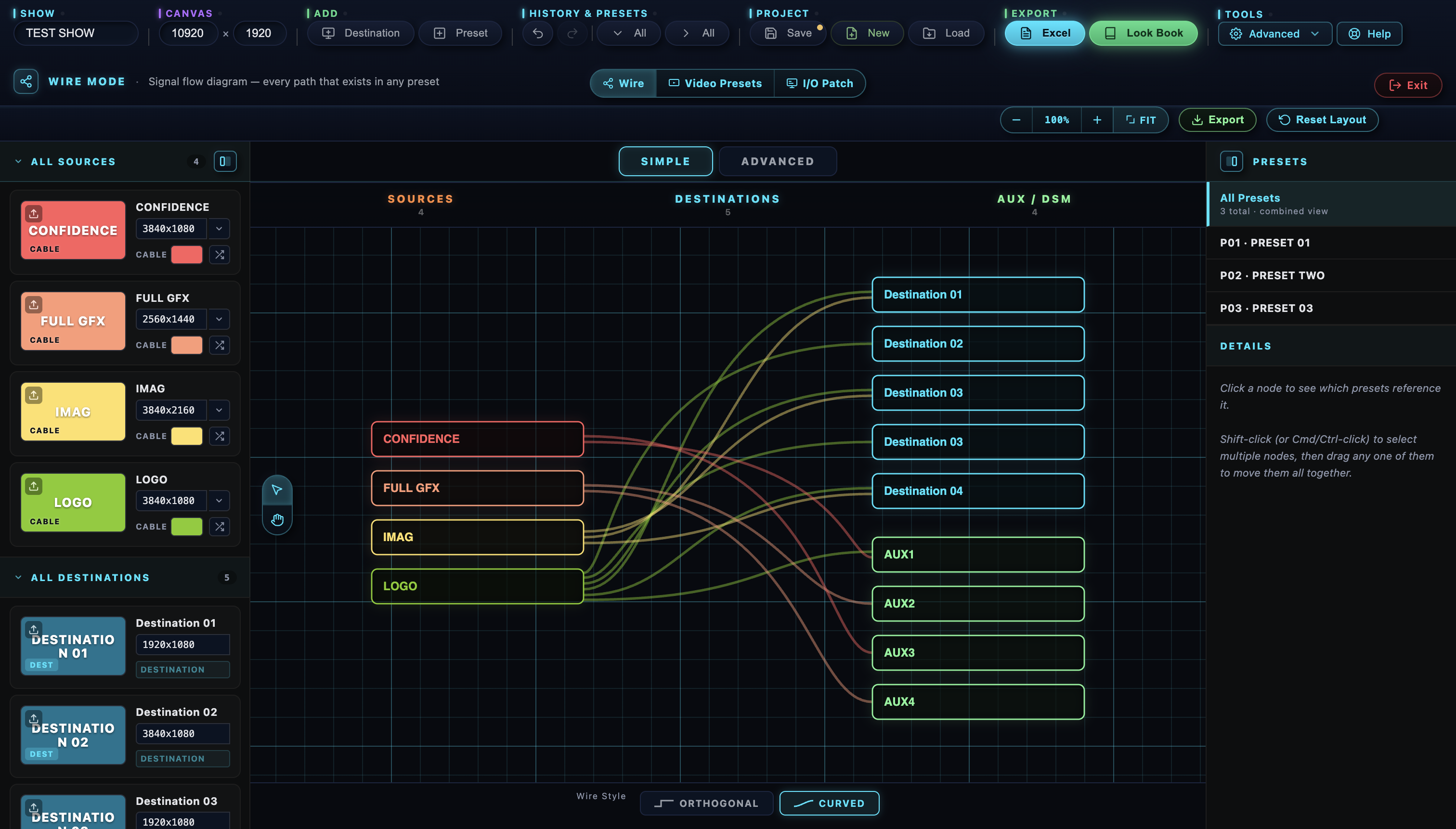Viewport: 1456px width, 829px height.
Task: Select P02 · PRESET TWO
Action: [x=1331, y=275]
